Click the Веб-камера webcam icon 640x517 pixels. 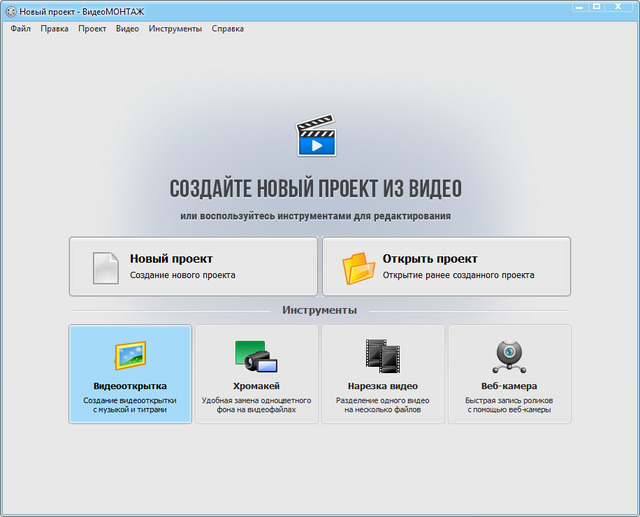(x=509, y=356)
